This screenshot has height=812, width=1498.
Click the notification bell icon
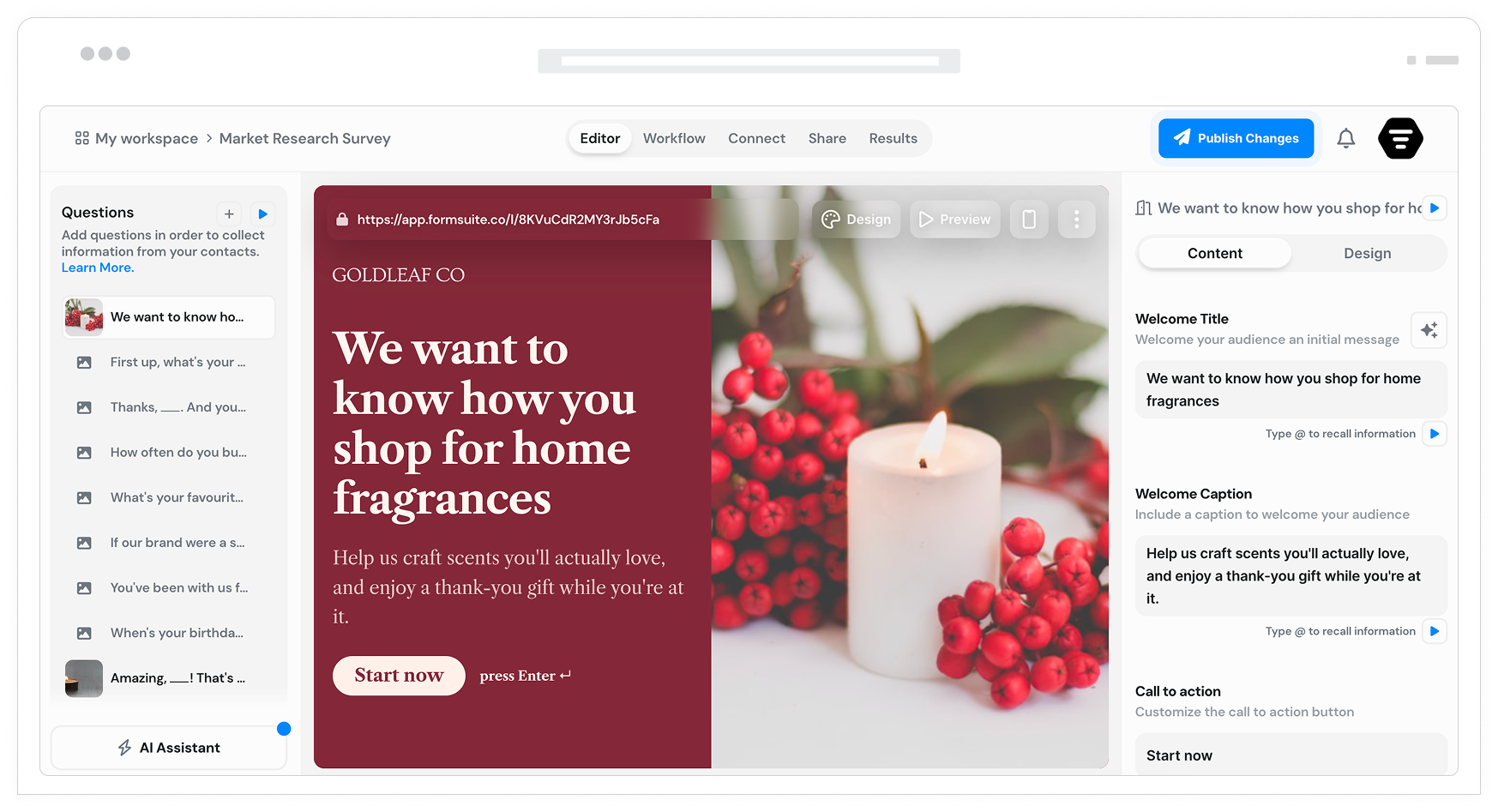pos(1345,138)
